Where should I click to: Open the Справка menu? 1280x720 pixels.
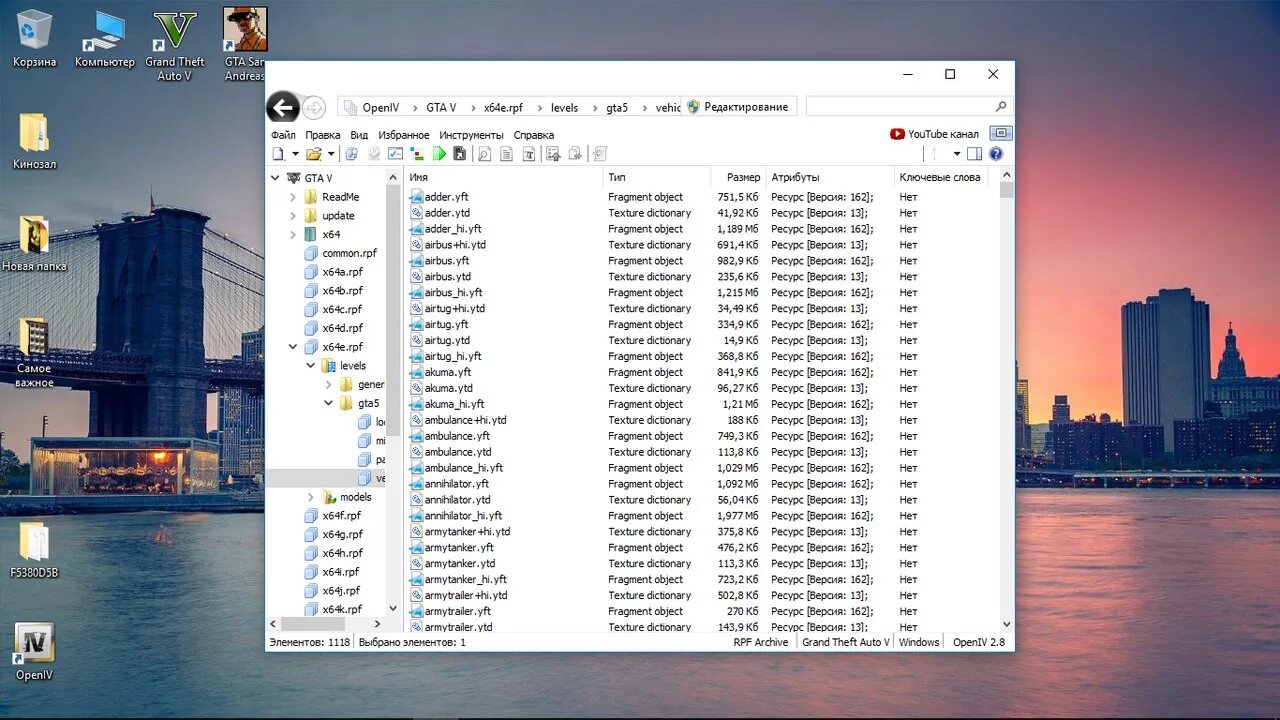click(534, 135)
